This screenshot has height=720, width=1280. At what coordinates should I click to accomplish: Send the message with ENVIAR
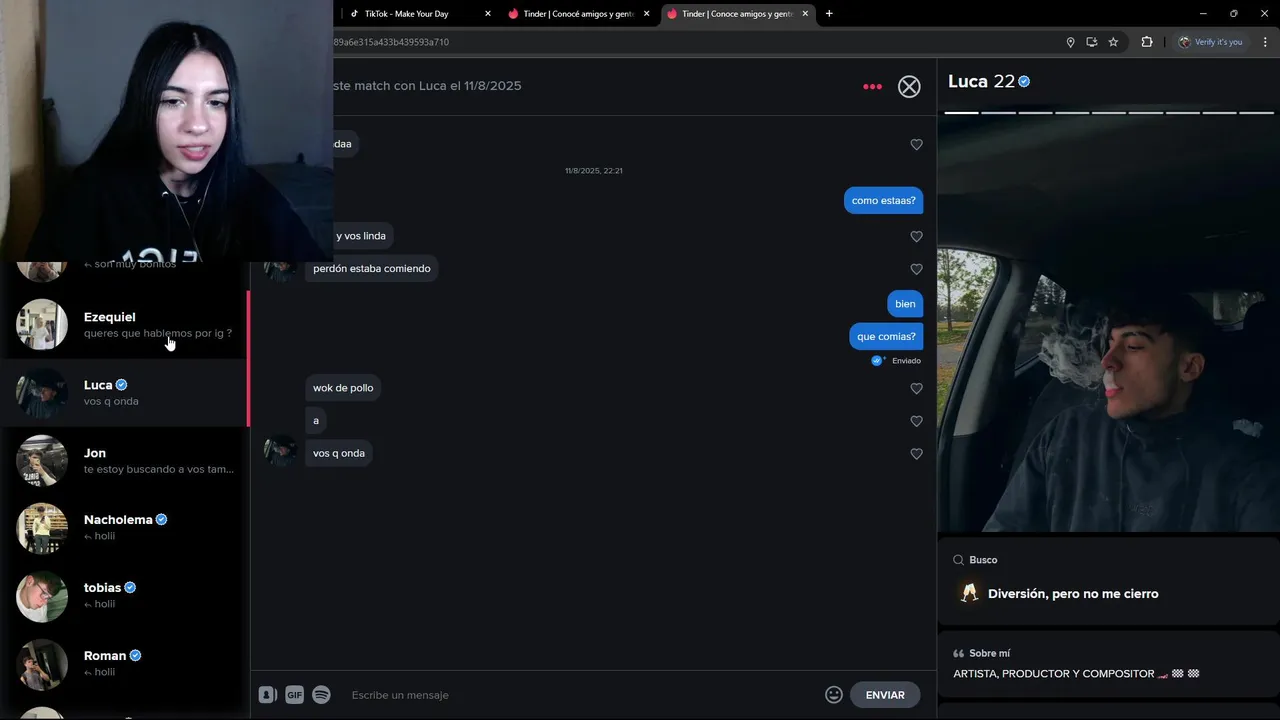[885, 695]
